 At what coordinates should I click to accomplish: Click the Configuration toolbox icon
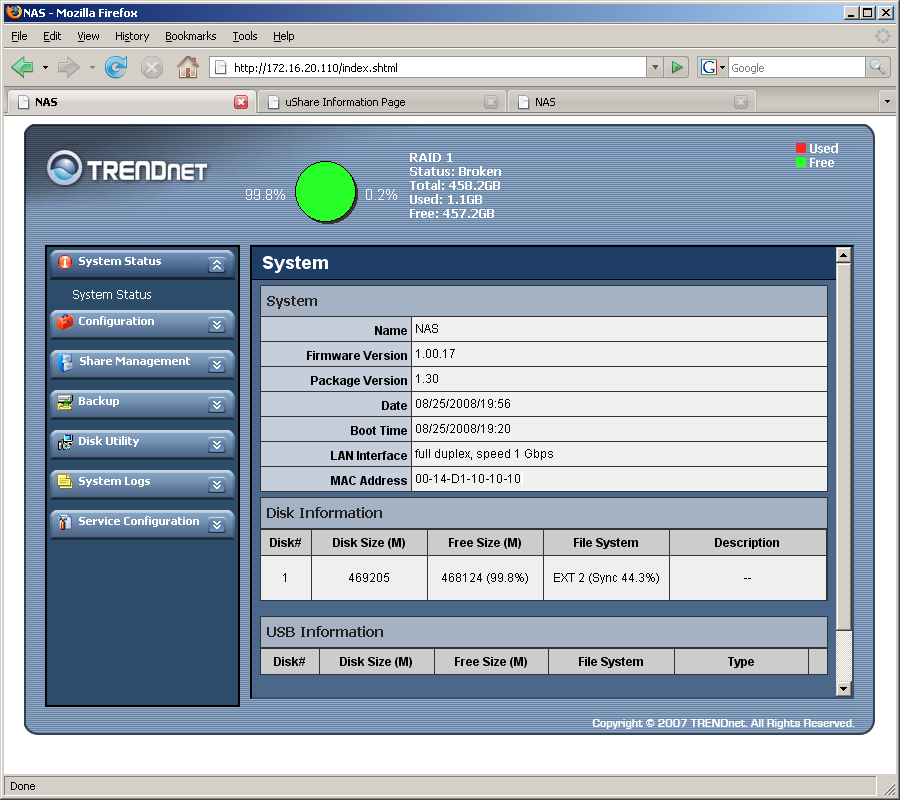(x=65, y=322)
